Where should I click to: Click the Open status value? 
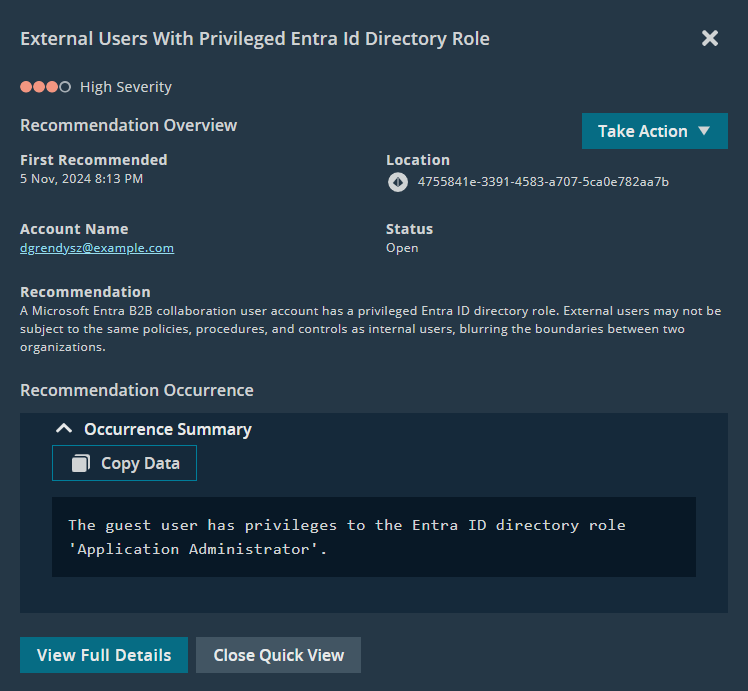pyautogui.click(x=402, y=248)
